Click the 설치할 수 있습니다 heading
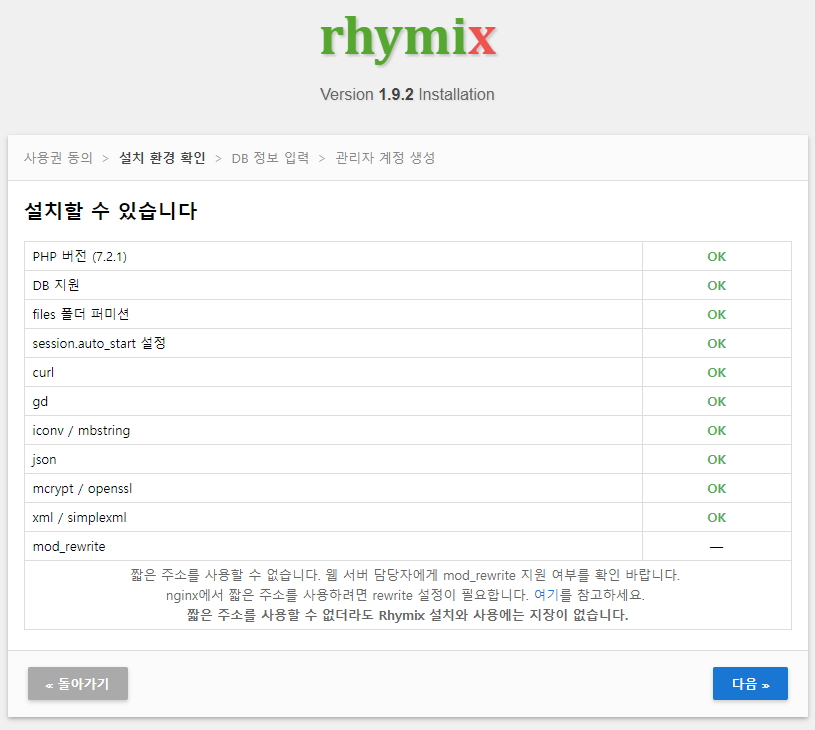This screenshot has height=730, width=815. point(110,212)
